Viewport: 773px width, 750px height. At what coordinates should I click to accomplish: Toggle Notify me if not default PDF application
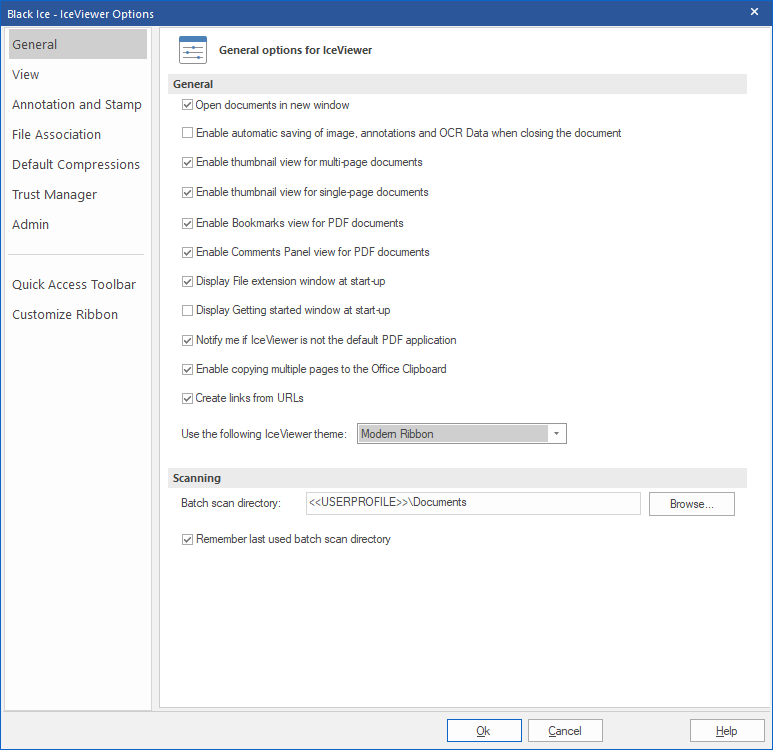tap(187, 340)
